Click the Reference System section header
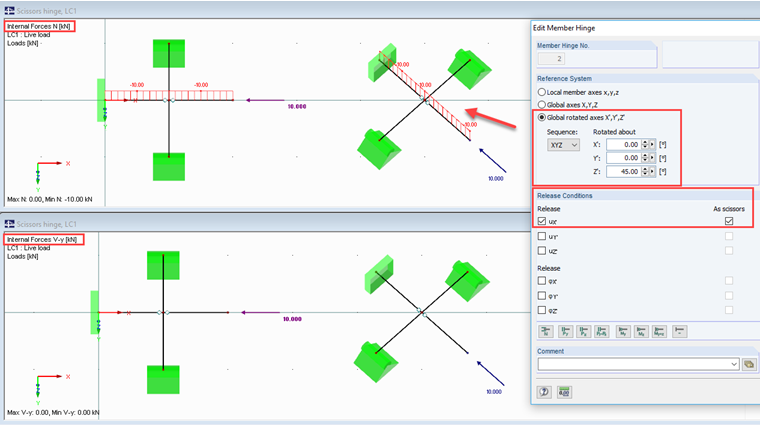This screenshot has height=427, width=760. (x=564, y=79)
